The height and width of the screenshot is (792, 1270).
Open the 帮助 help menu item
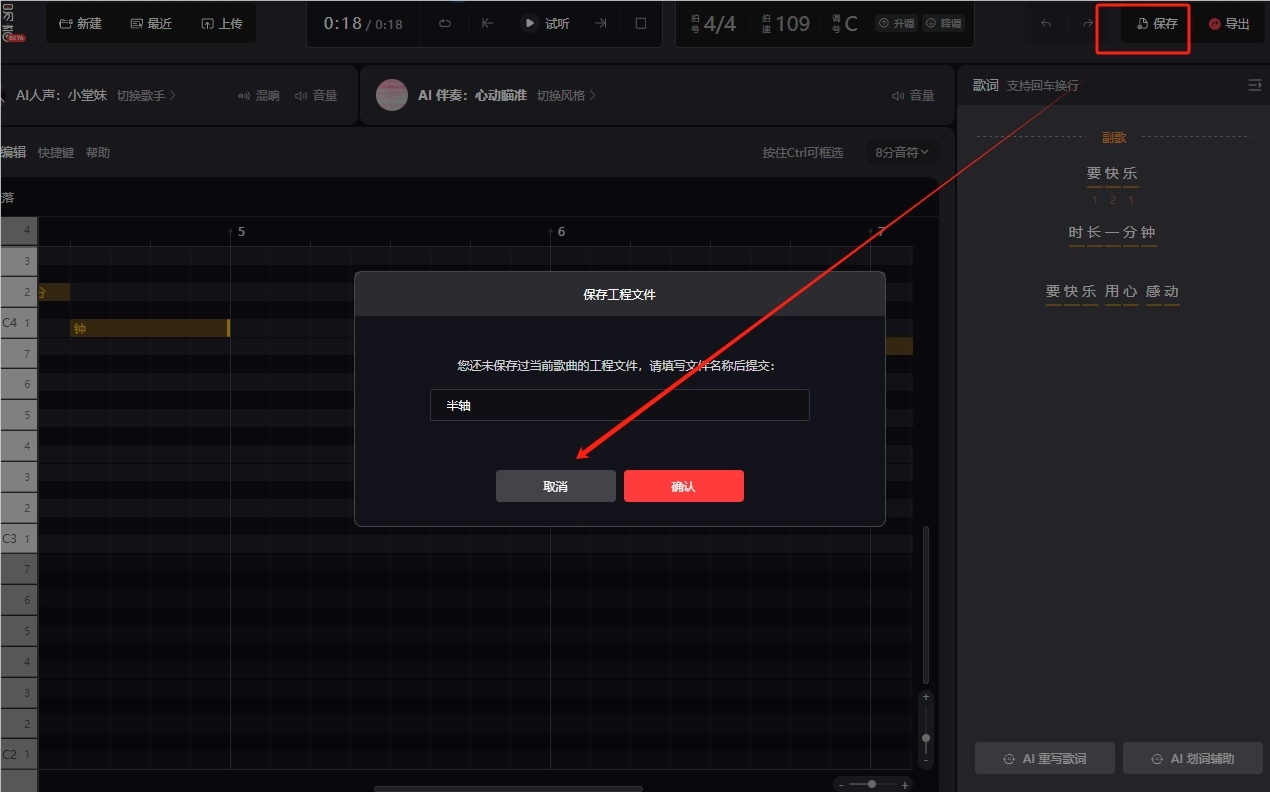[98, 152]
